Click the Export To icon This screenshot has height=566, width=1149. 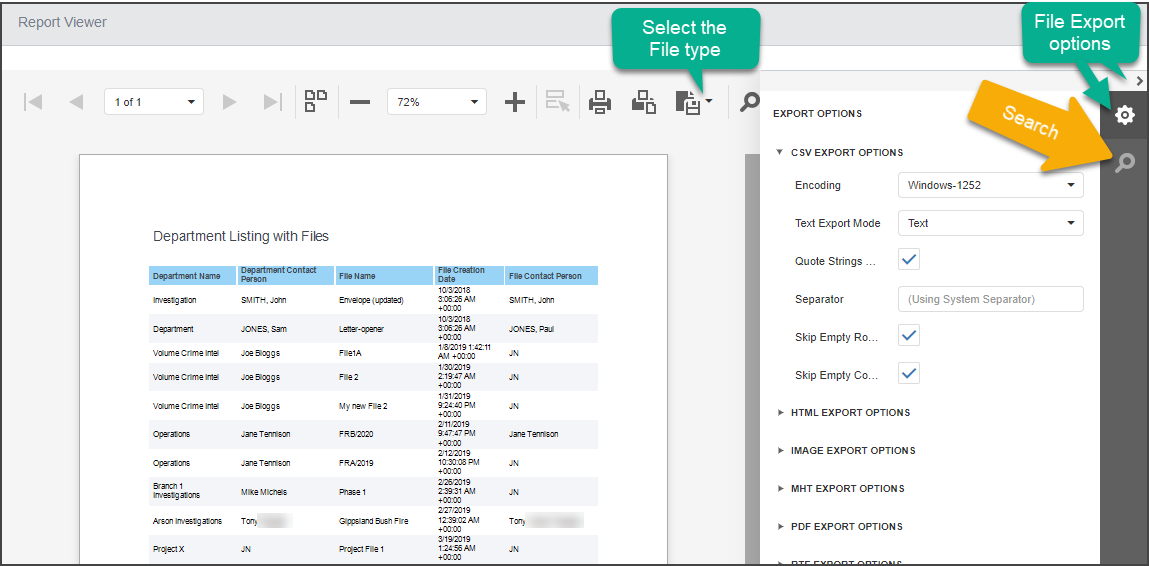click(688, 103)
